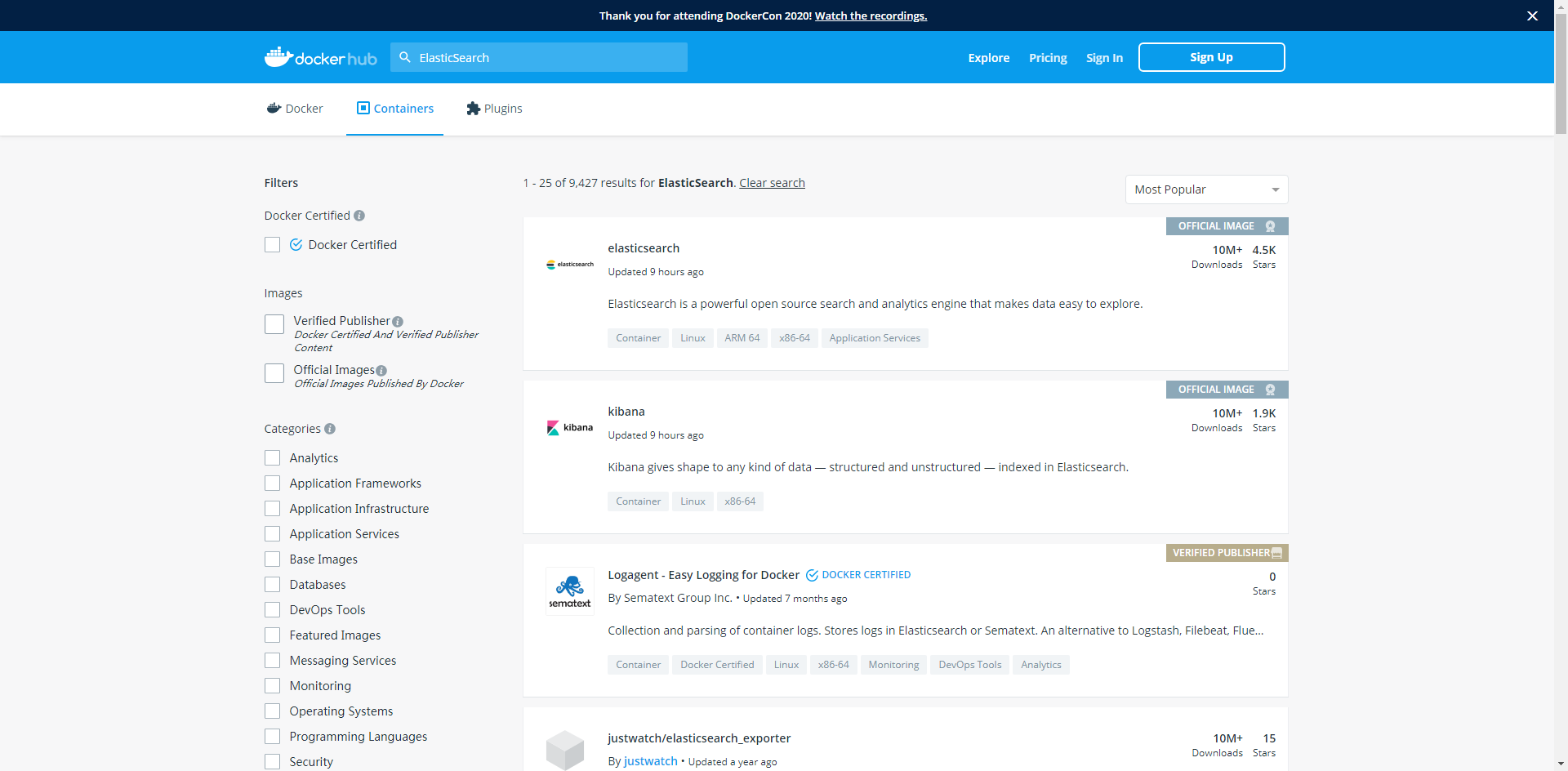The image size is (1568, 771).
Task: Tick the Base Images checkbox
Action: coord(273,559)
